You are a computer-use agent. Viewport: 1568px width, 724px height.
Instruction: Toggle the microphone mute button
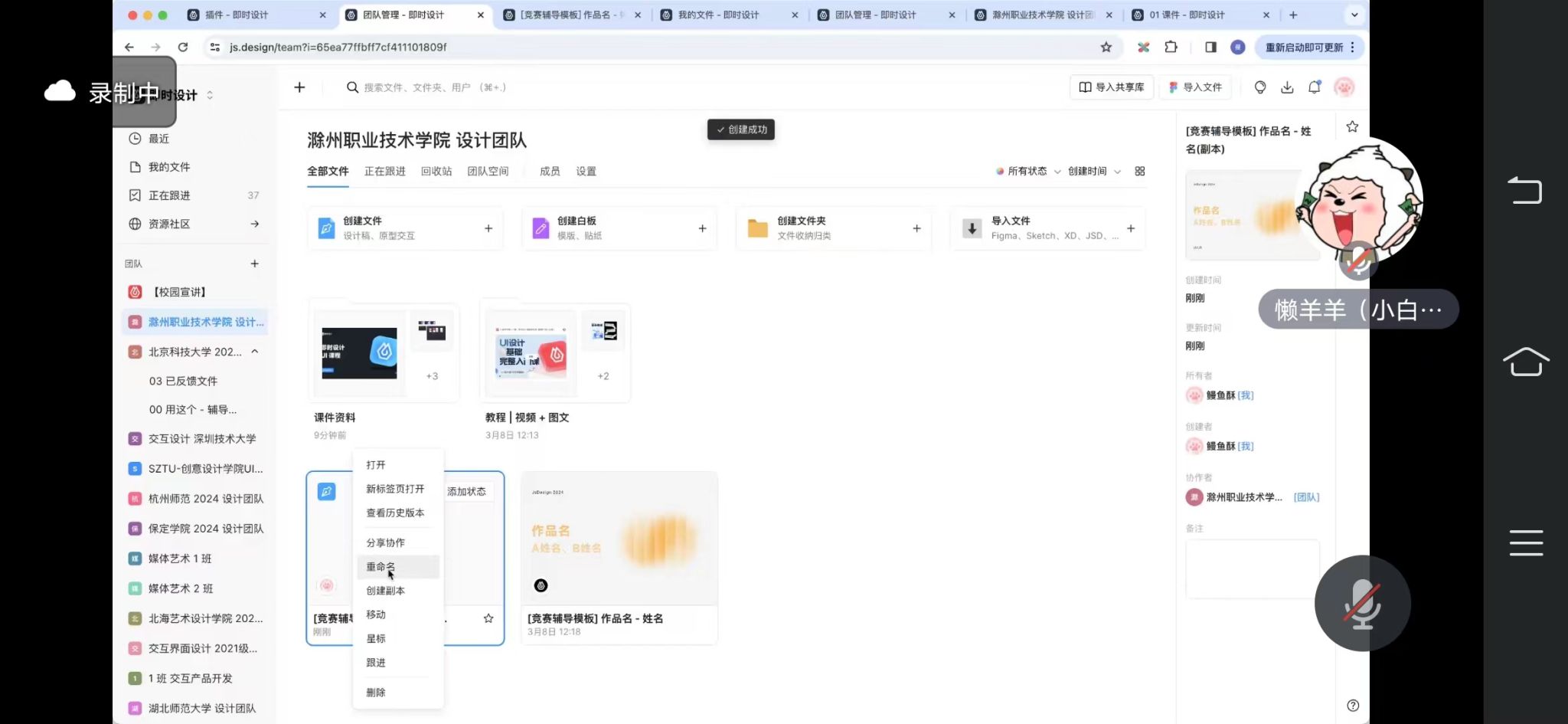1362,604
